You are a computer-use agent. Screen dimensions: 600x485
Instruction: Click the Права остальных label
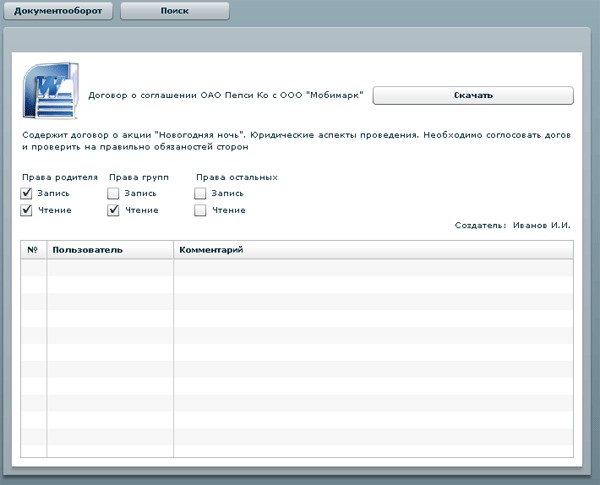coord(237,177)
